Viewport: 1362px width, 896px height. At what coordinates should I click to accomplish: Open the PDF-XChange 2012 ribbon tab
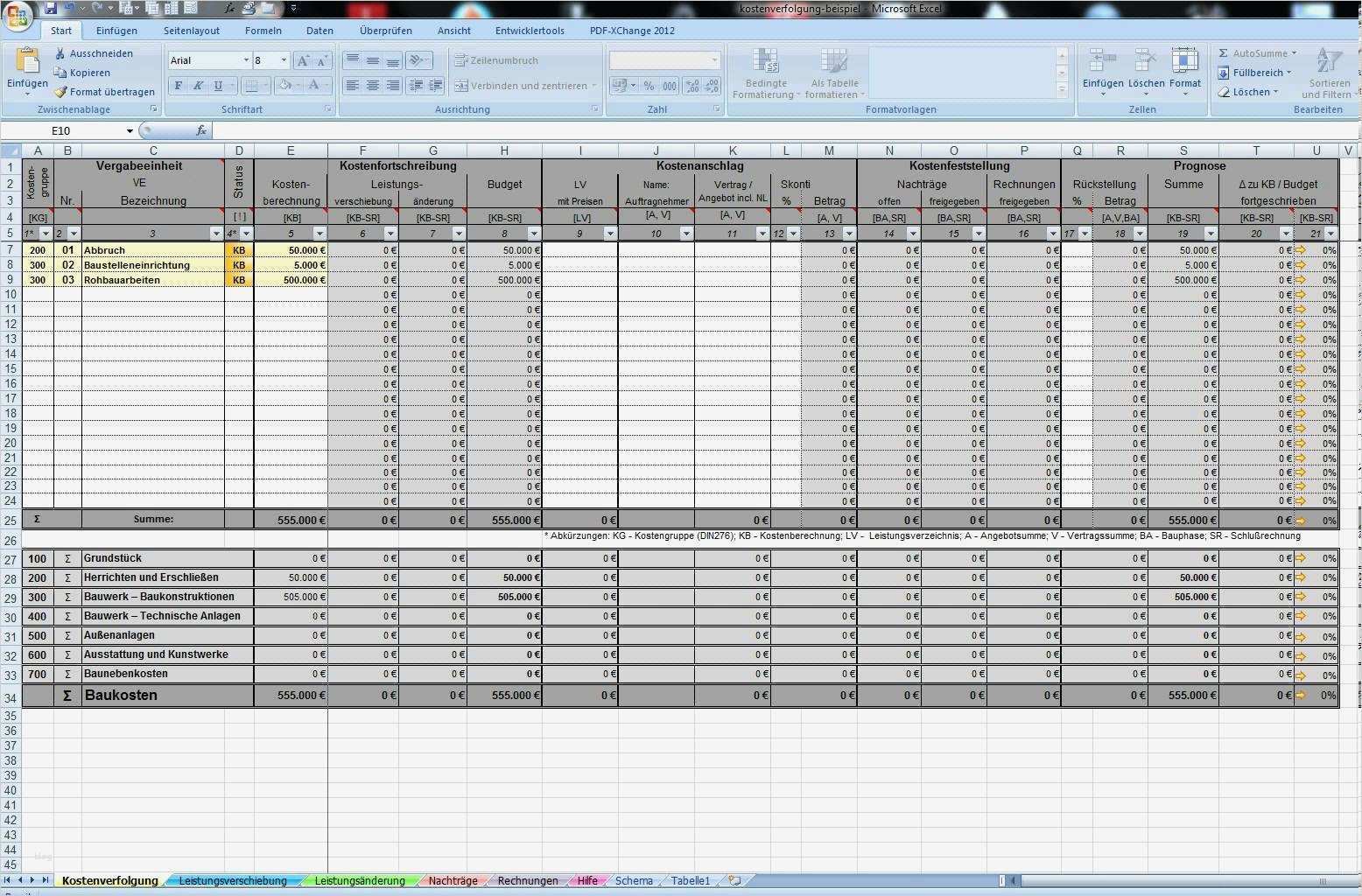click(632, 30)
